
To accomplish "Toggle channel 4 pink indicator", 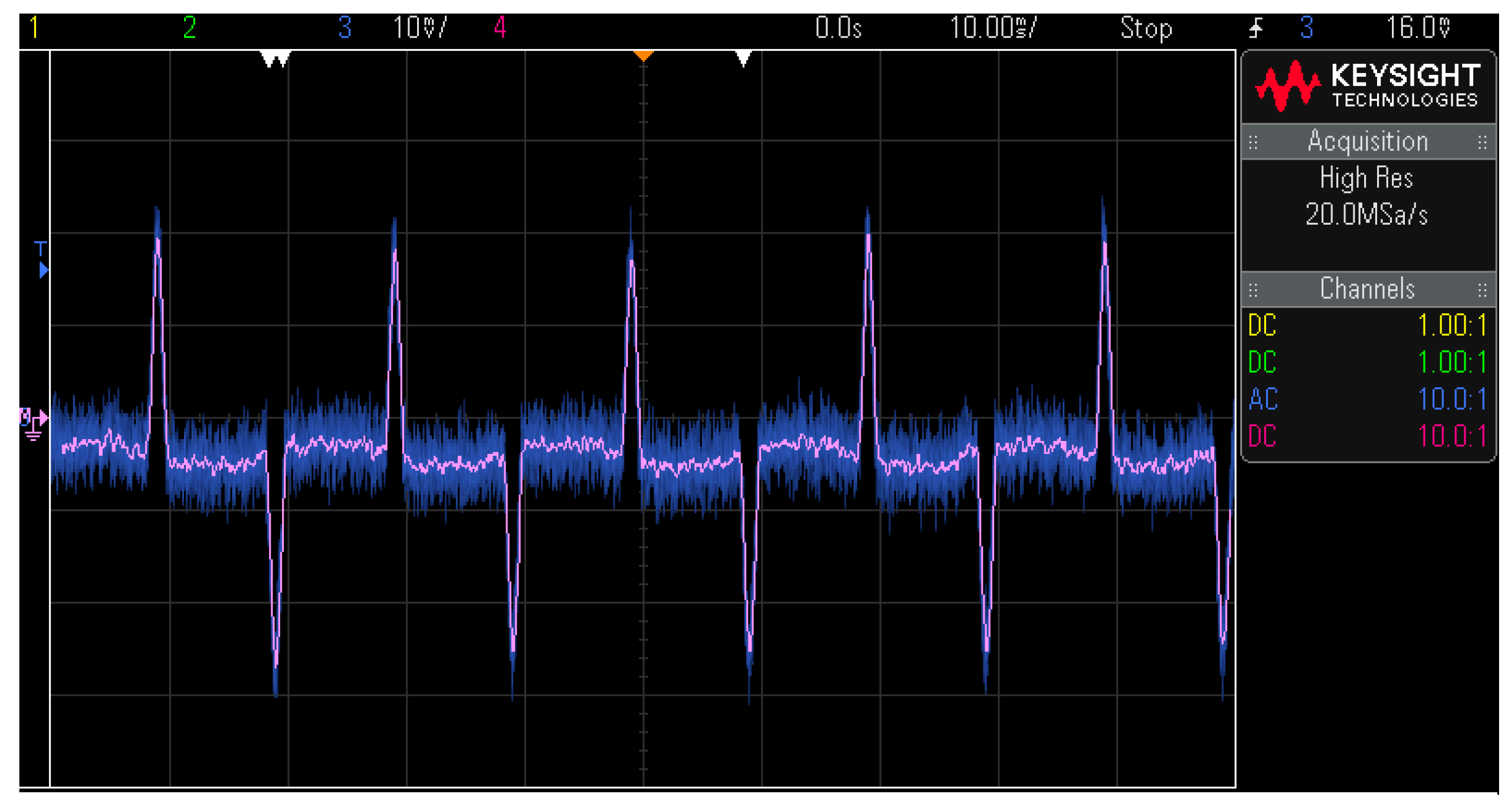I will (x=500, y=28).
